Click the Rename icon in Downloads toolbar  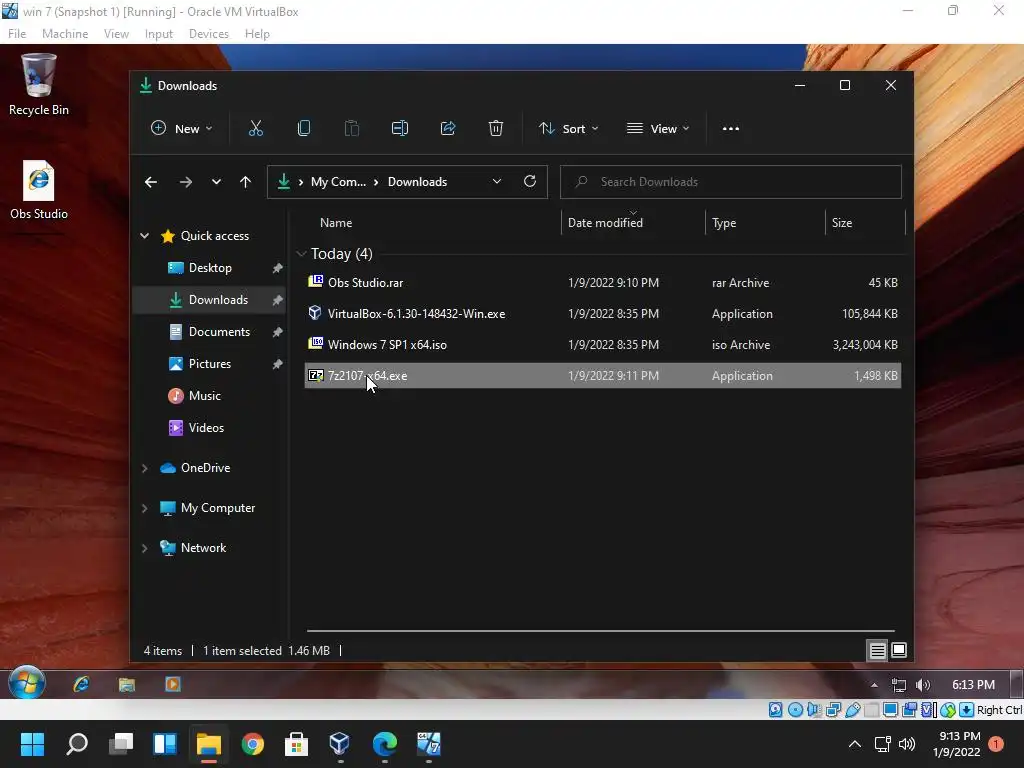pos(400,129)
